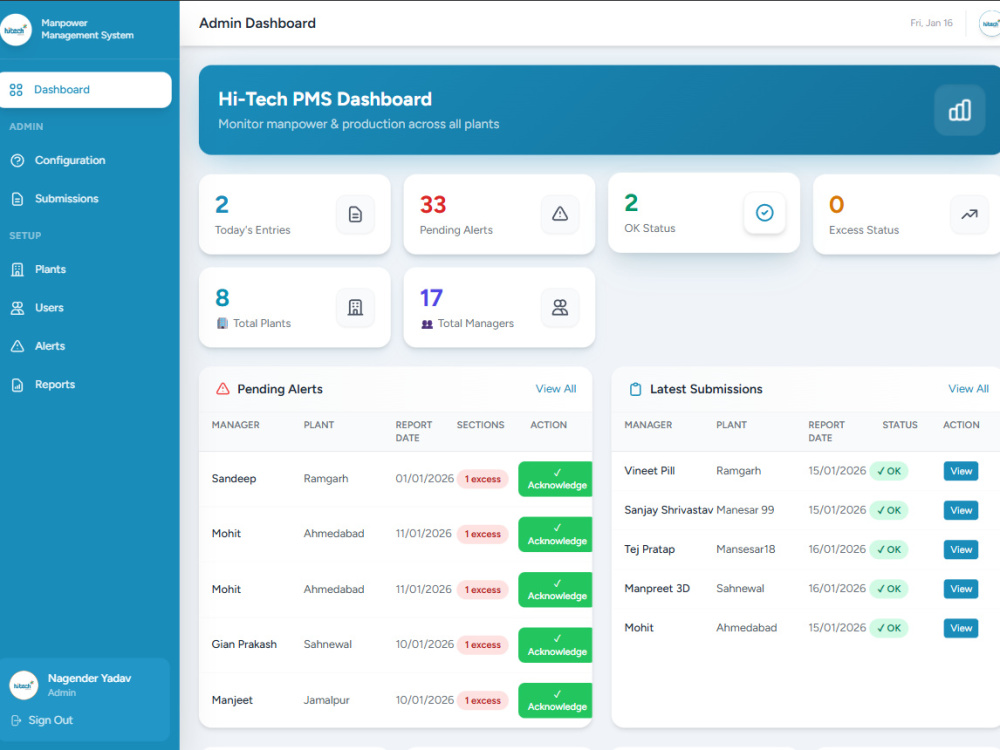
Task: Click the red alert icon beside Pending Alerts heading
Action: 223,389
